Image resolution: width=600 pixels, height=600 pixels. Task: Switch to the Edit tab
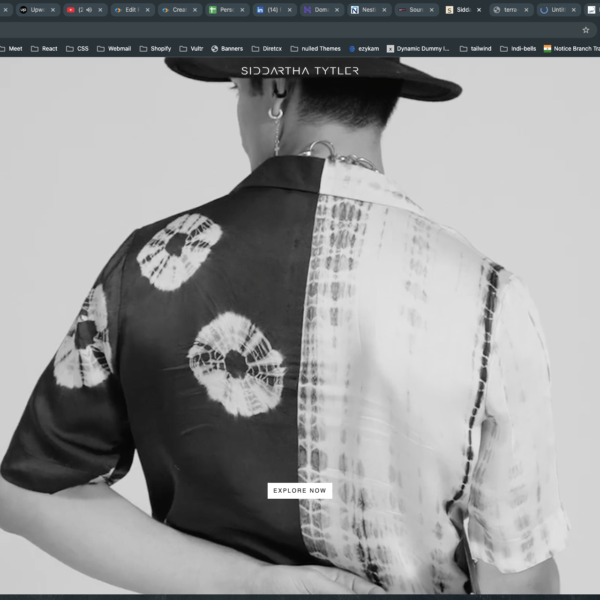click(x=132, y=10)
